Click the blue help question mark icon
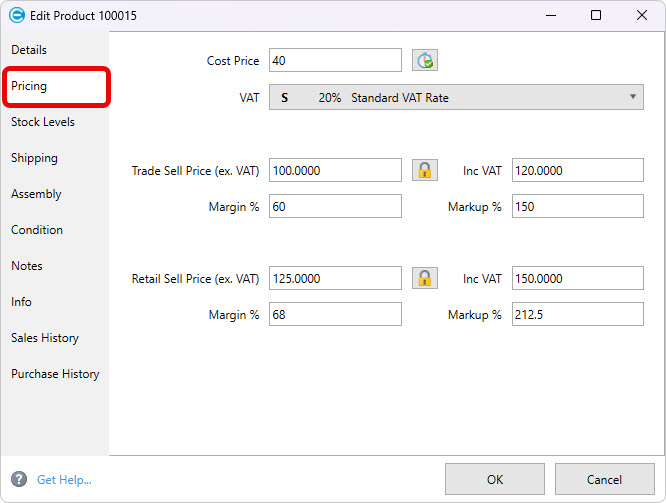This screenshot has width=666, height=503. [x=18, y=479]
